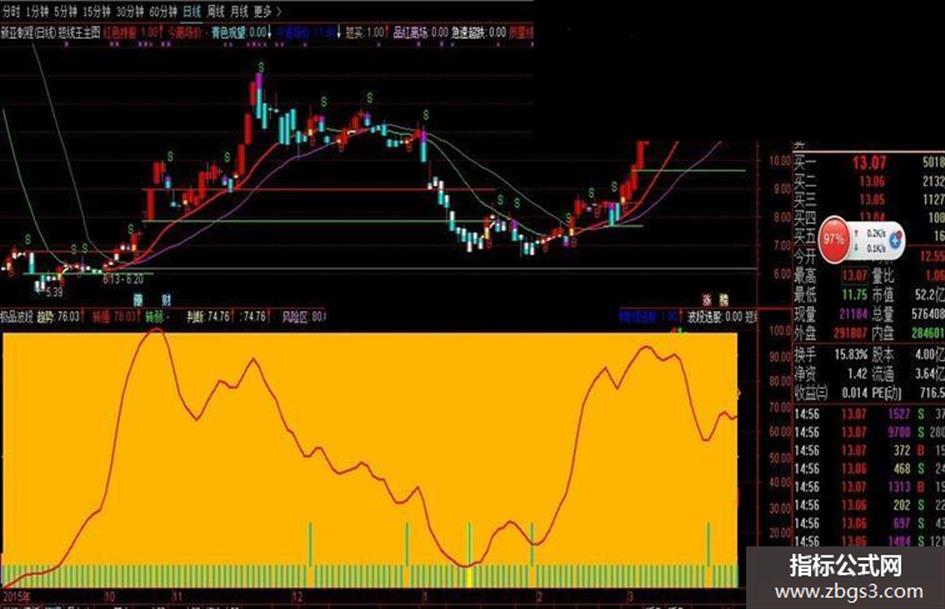Viewport: 945px width, 609px height.
Task: Click the 5.39 low price label
Action: coord(54,292)
